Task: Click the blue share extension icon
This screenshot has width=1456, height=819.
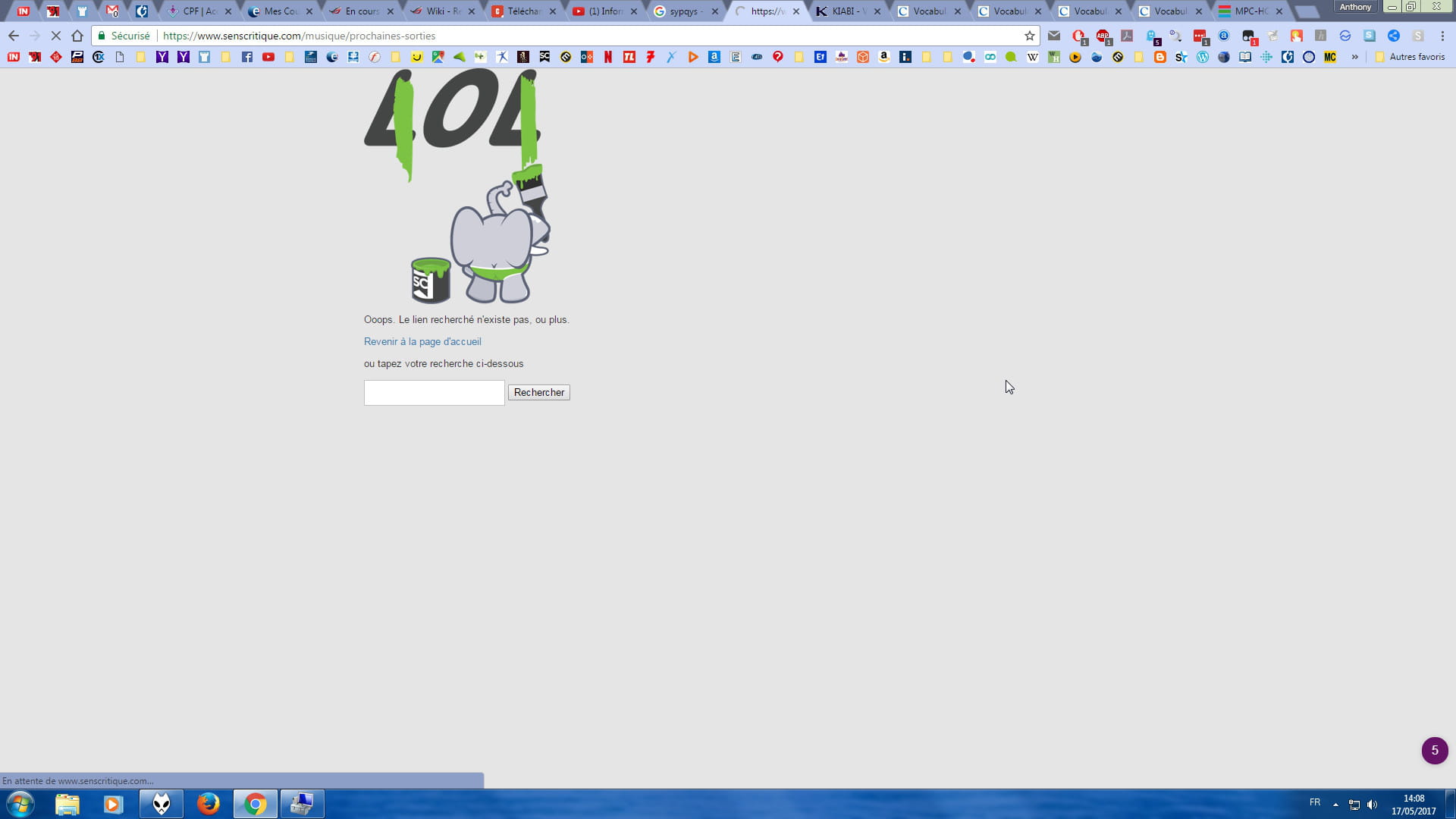Action: (1394, 36)
